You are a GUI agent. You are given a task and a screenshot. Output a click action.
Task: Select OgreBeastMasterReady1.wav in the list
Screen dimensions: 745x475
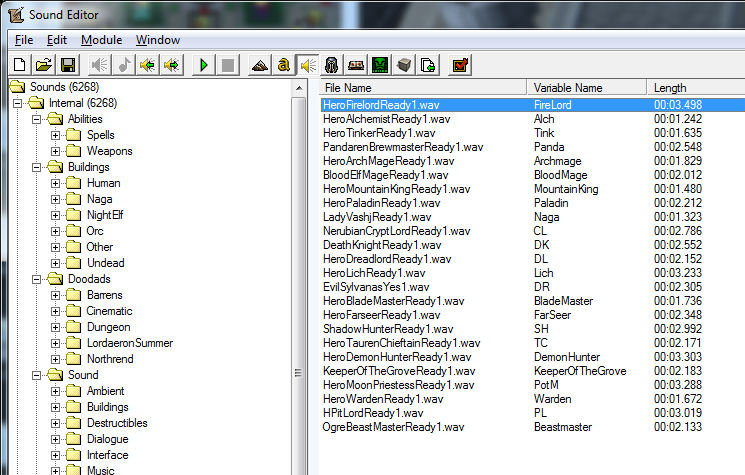click(393, 427)
